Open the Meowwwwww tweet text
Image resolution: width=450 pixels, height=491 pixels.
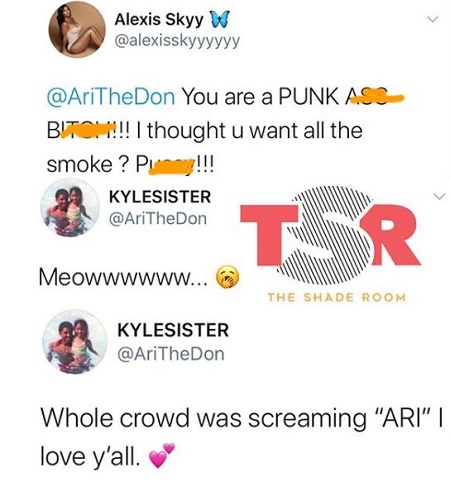(x=124, y=277)
